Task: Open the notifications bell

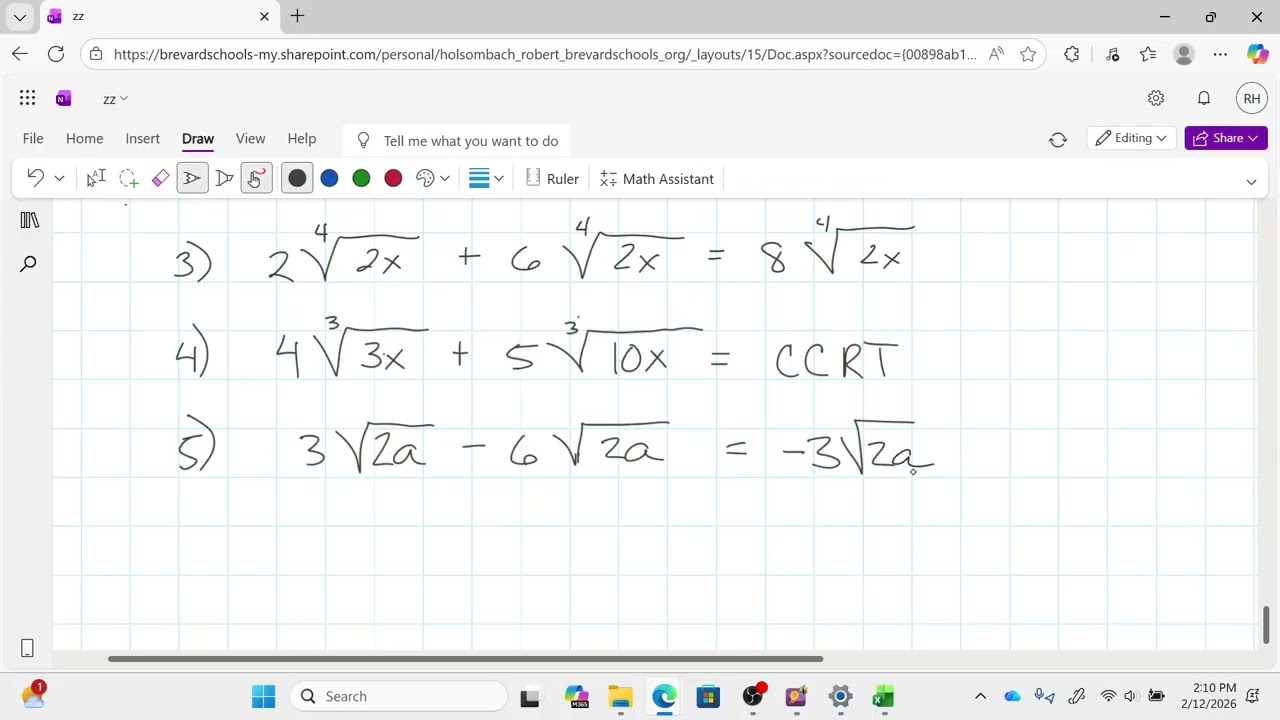Action: point(1204,98)
